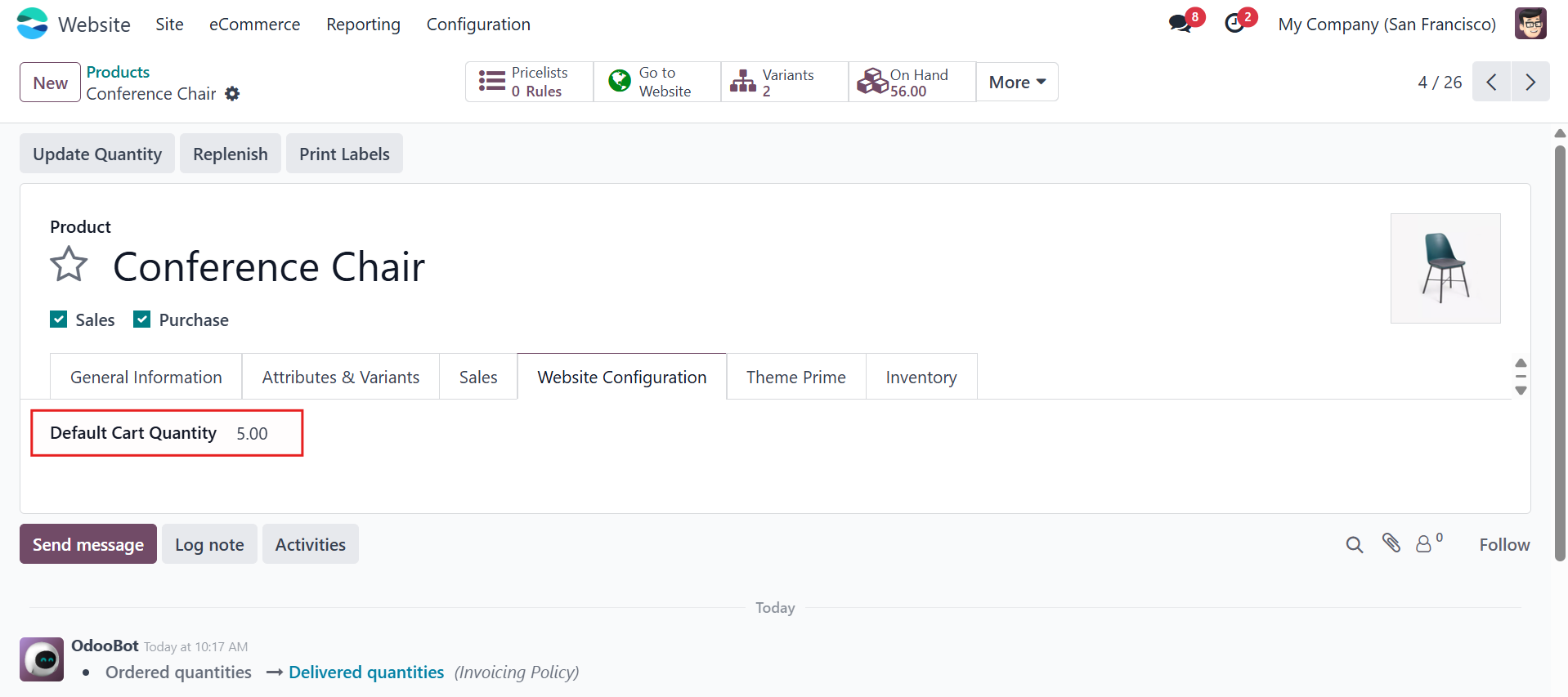
Task: Search chatter messages with magnifier icon
Action: pyautogui.click(x=1355, y=544)
